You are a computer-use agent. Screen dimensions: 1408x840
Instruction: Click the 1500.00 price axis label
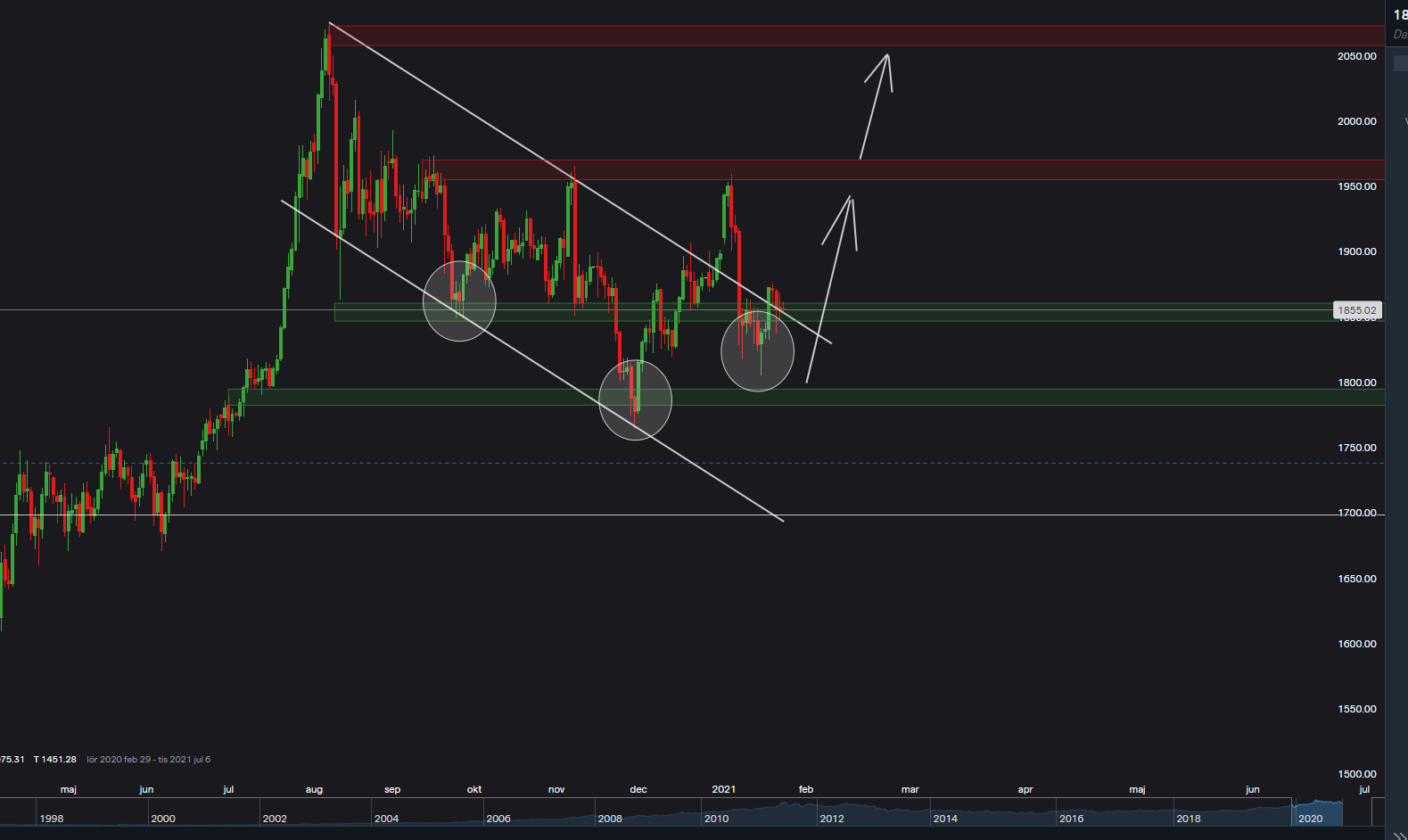coord(1356,774)
